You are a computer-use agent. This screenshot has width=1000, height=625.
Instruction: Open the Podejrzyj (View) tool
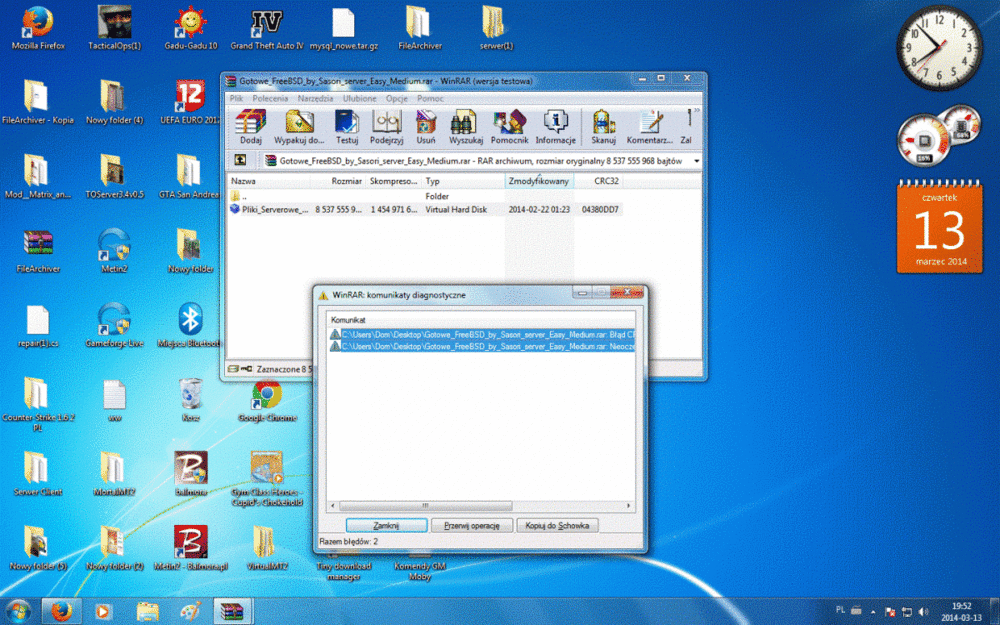(386, 126)
